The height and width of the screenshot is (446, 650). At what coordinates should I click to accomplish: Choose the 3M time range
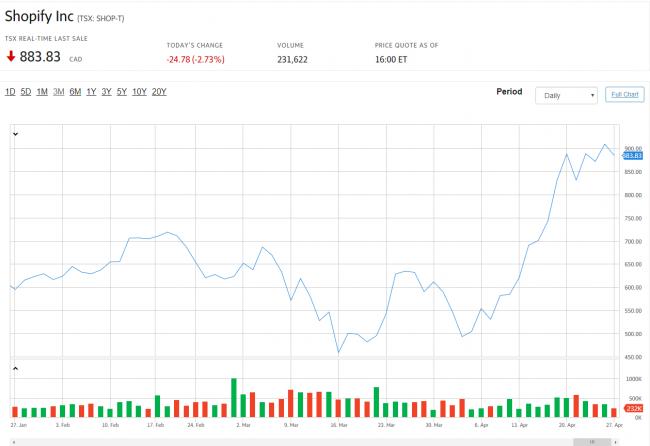(58, 92)
